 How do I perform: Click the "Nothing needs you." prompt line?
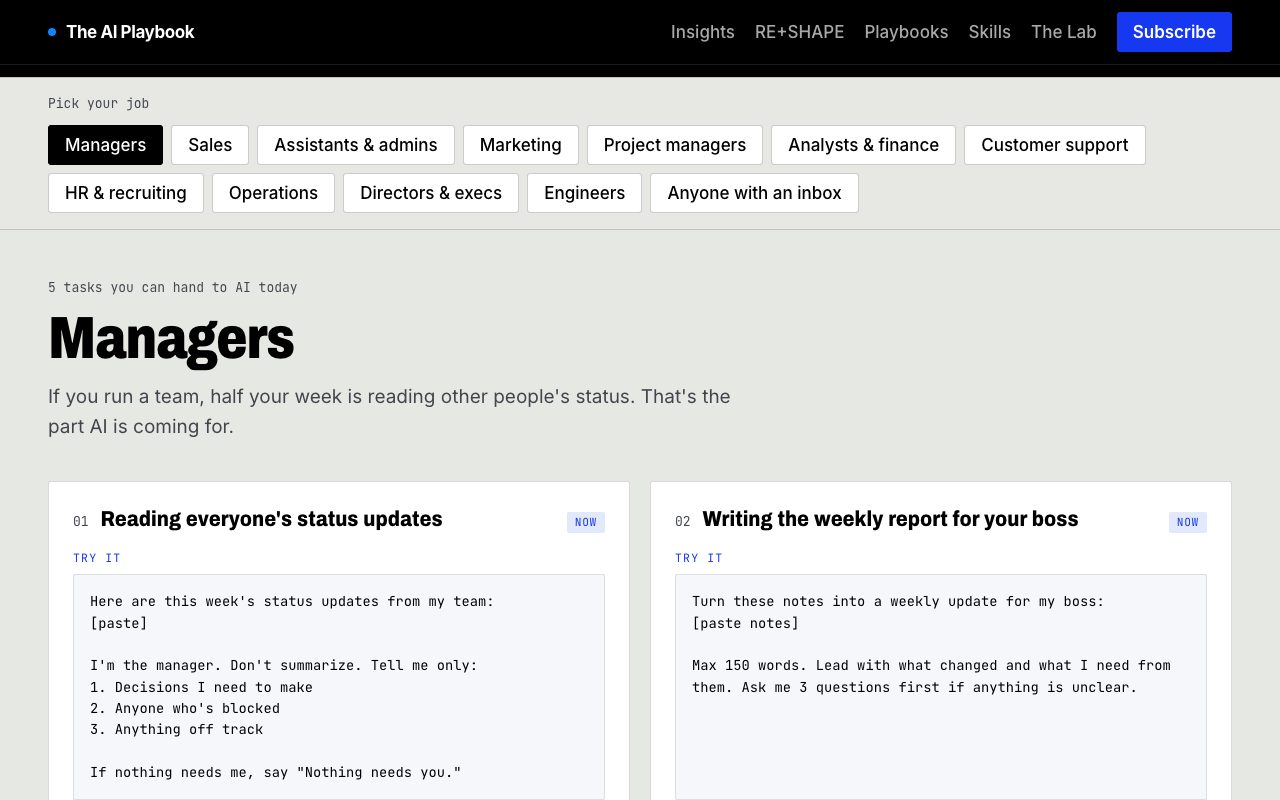[276, 772]
